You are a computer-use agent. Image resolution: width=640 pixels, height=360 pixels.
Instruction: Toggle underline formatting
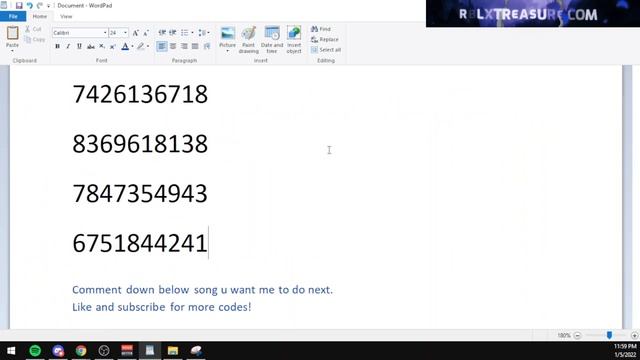(79, 47)
